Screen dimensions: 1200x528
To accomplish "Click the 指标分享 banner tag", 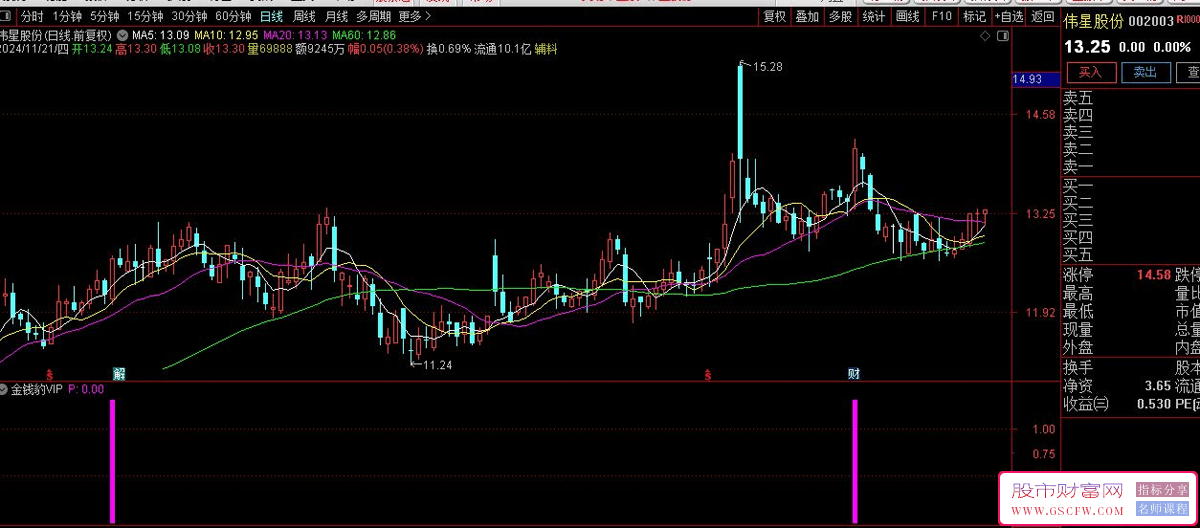I will click(1162, 491).
